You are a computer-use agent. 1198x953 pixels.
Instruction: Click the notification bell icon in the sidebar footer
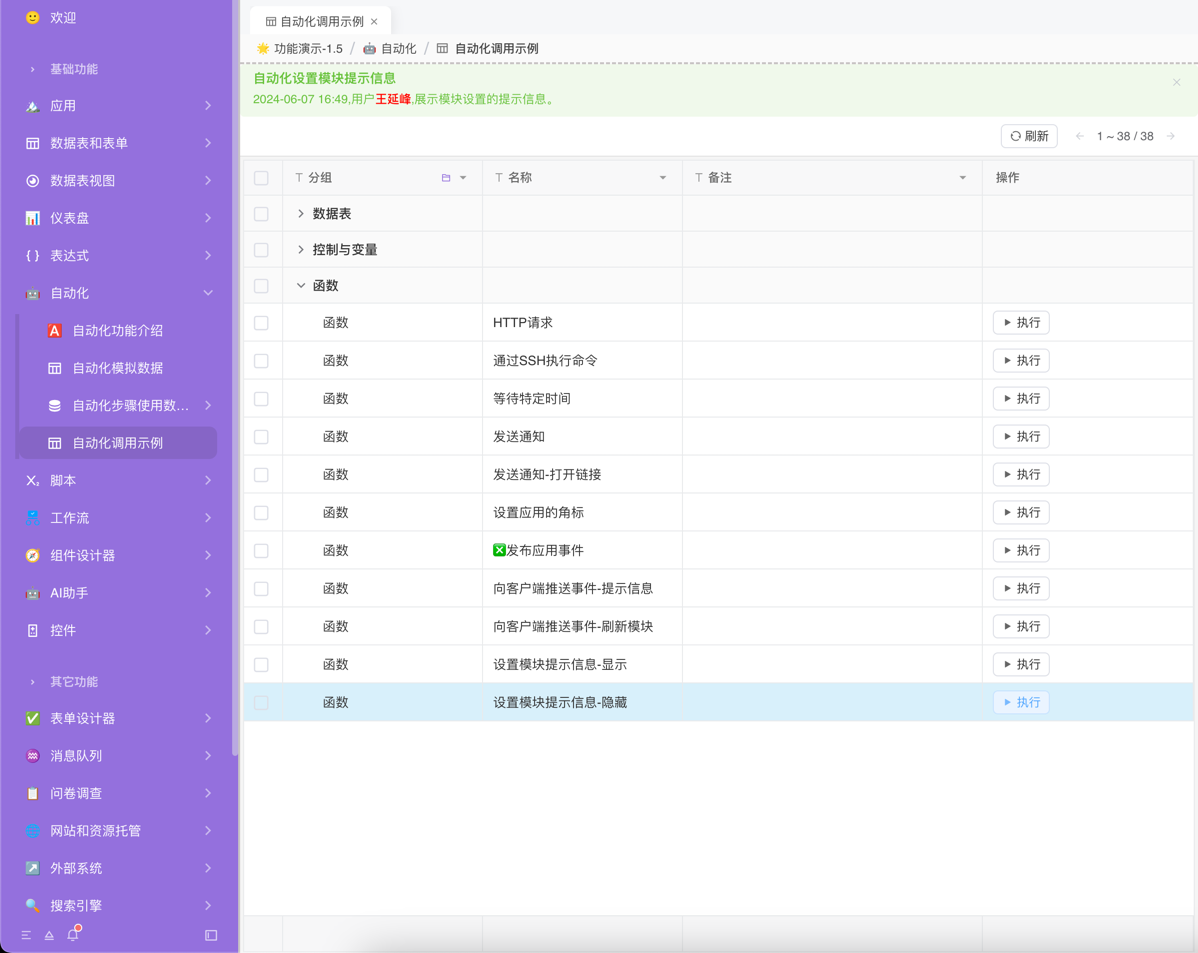point(71,935)
